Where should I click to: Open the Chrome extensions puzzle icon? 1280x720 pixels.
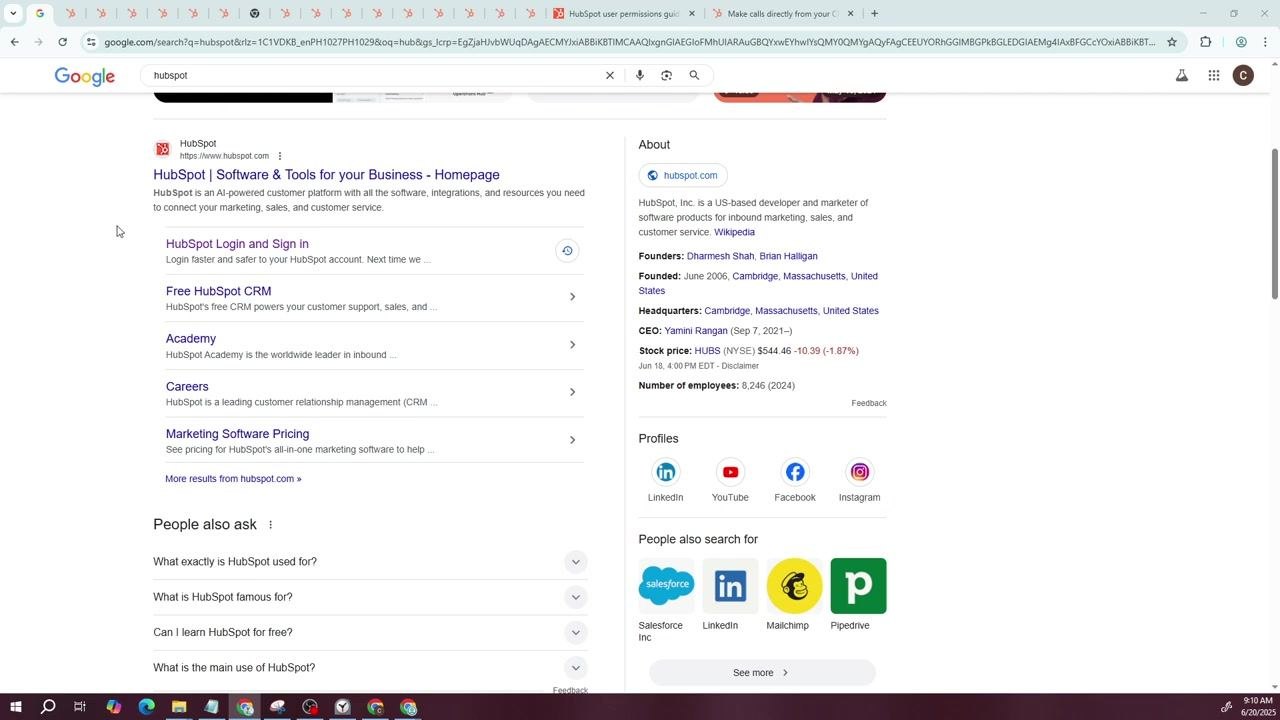(x=1206, y=42)
